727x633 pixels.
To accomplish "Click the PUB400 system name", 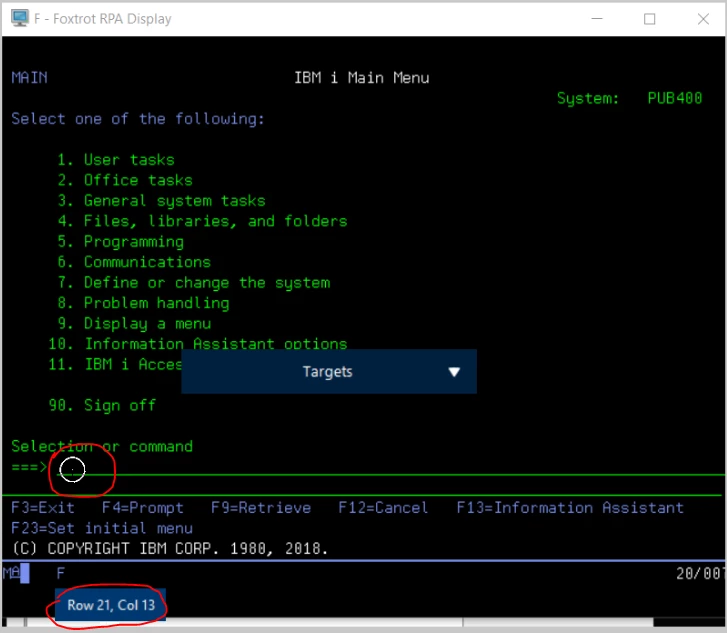I will click(675, 98).
